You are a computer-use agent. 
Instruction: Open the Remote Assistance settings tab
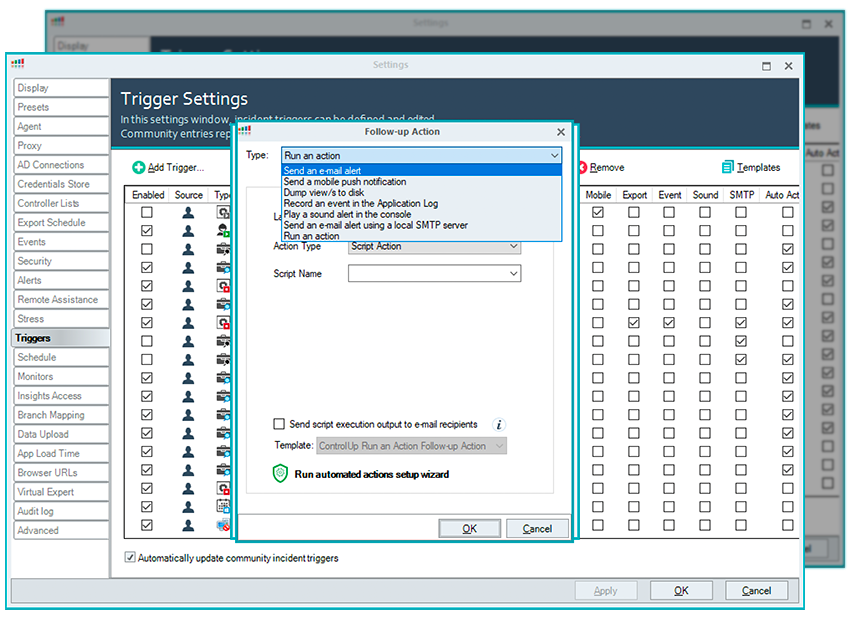coord(61,300)
